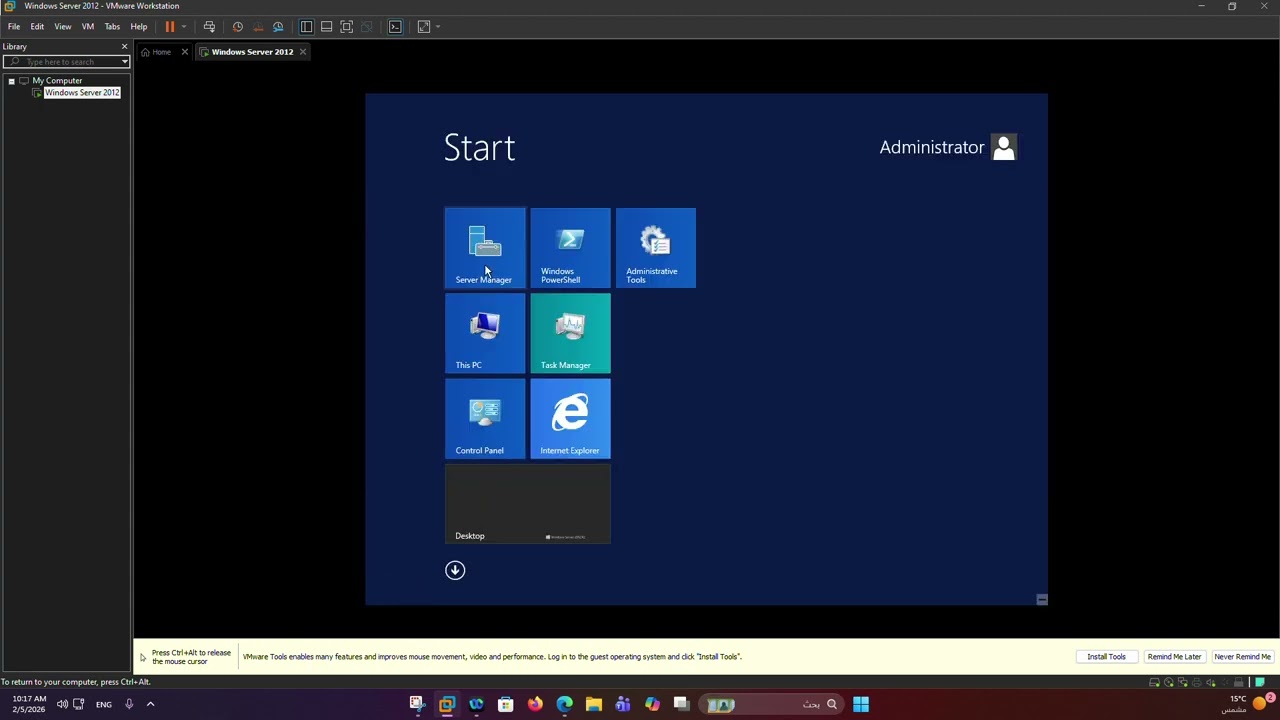This screenshot has height=720, width=1280.
Task: Enter full screen mode
Action: [x=346, y=27]
